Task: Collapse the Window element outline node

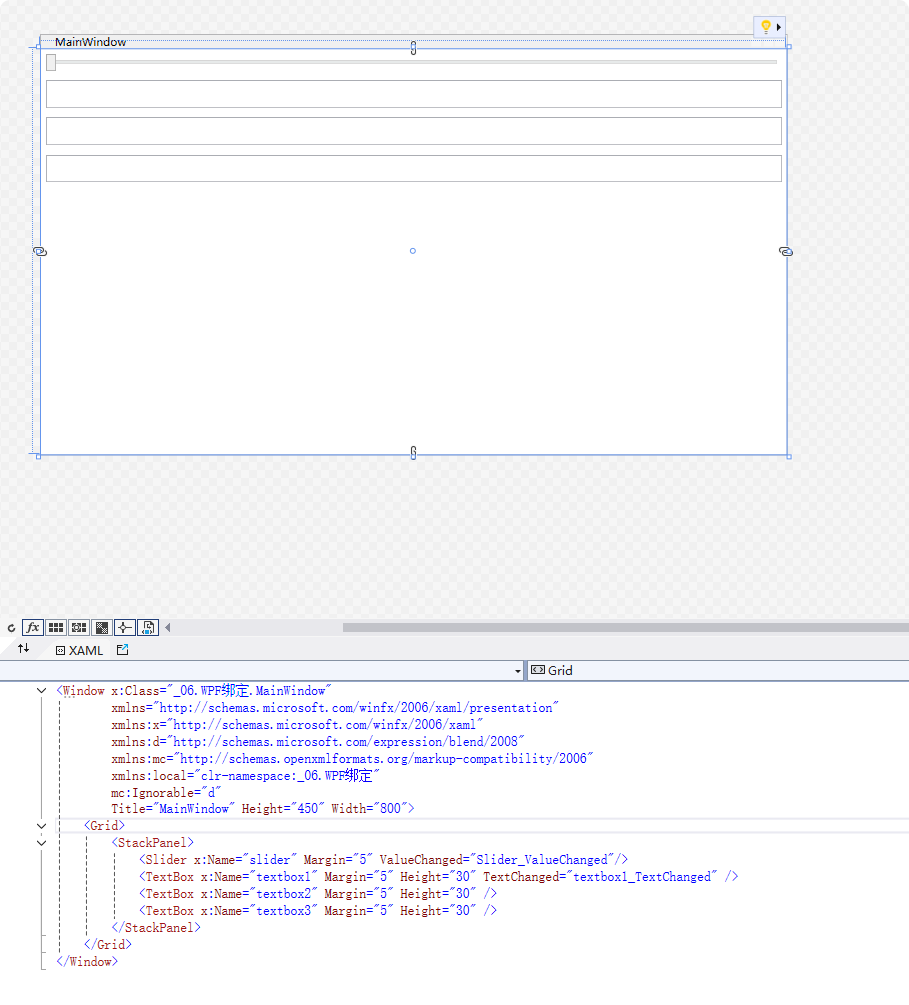Action: click(x=42, y=690)
